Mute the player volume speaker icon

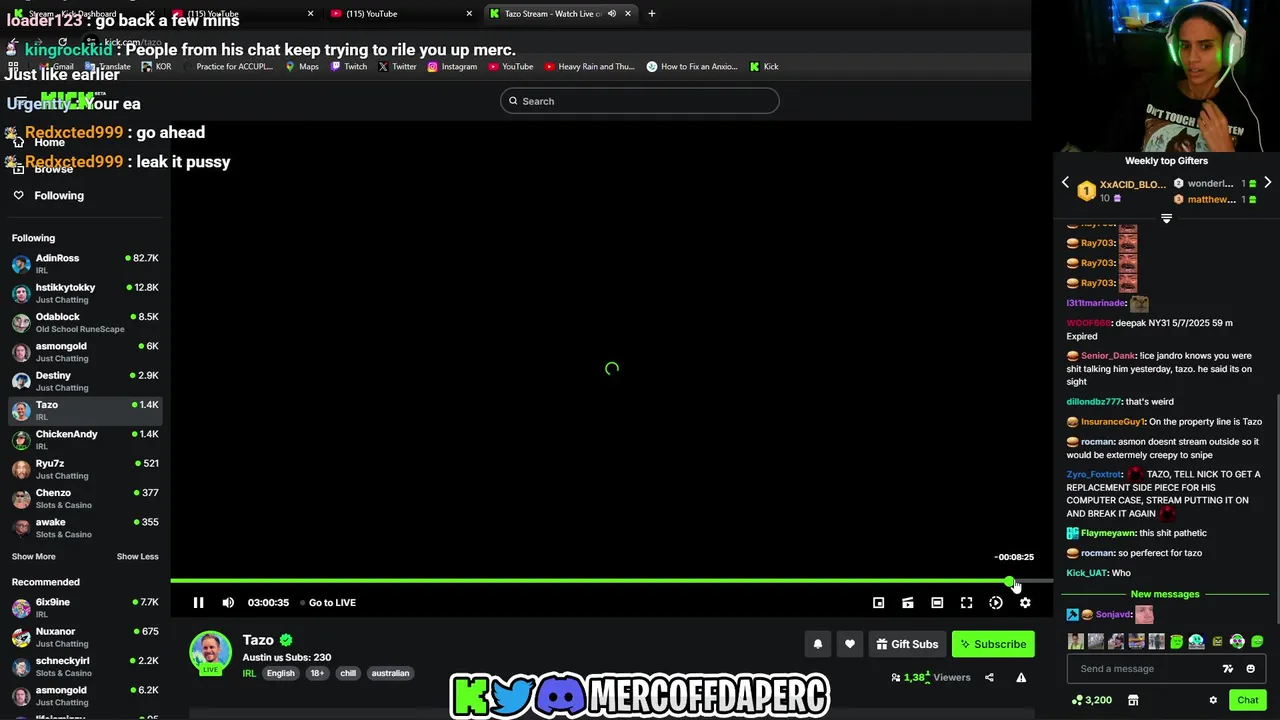[228, 602]
